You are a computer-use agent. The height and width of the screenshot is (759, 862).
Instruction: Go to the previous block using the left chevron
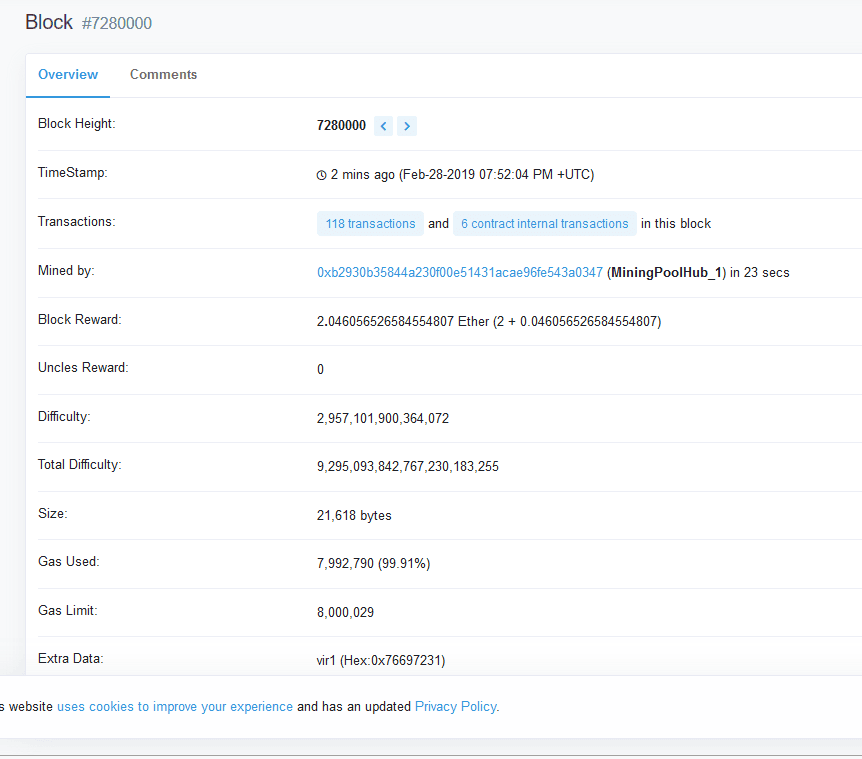coord(384,126)
